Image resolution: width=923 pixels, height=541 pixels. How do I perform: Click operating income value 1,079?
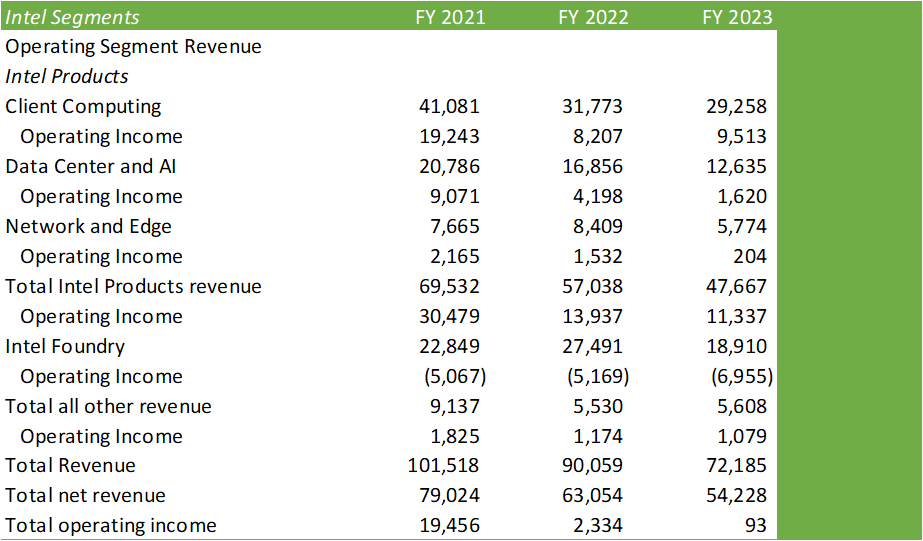tap(742, 437)
